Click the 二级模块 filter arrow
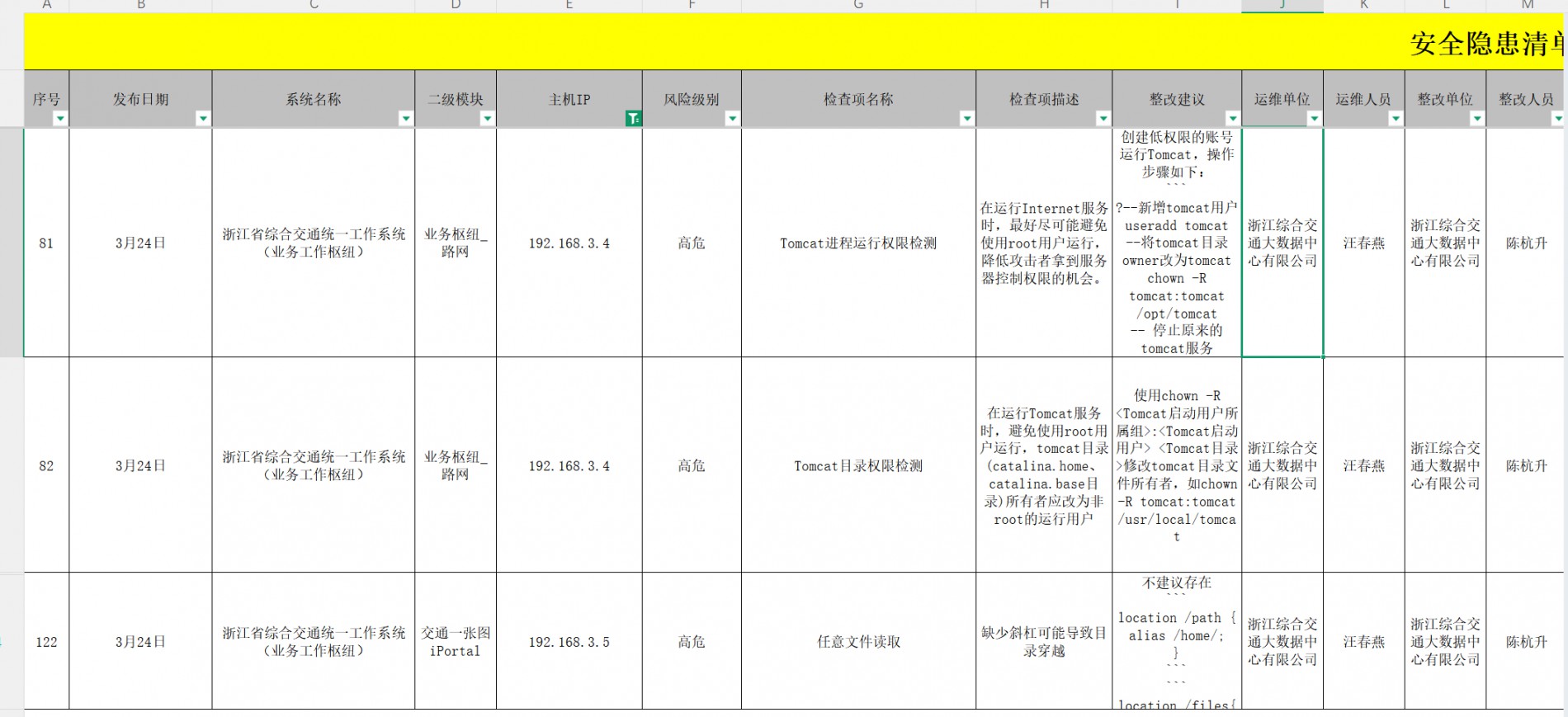 coord(487,119)
